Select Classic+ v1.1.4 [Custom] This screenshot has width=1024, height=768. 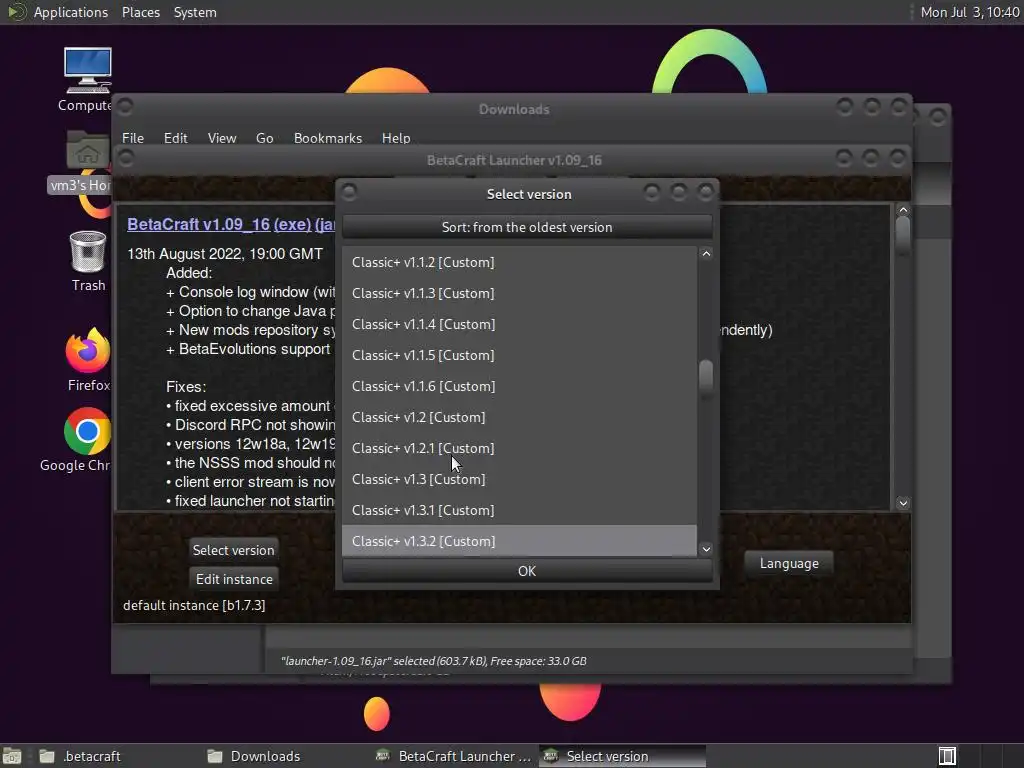click(519, 324)
